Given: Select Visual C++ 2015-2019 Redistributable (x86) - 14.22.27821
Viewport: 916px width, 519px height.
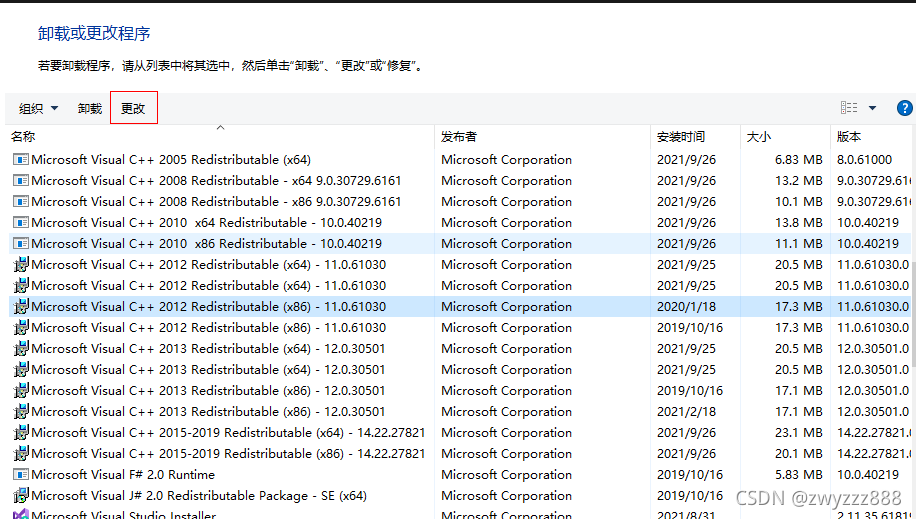Looking at the screenshot, I should [x=228, y=454].
